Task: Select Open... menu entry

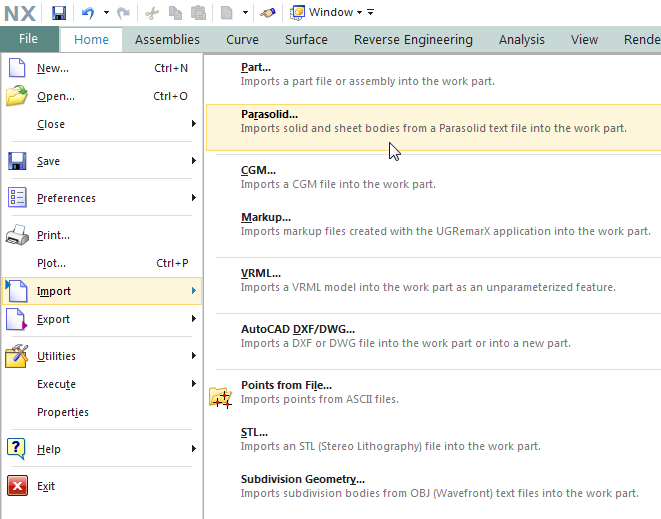Action: coord(102,96)
